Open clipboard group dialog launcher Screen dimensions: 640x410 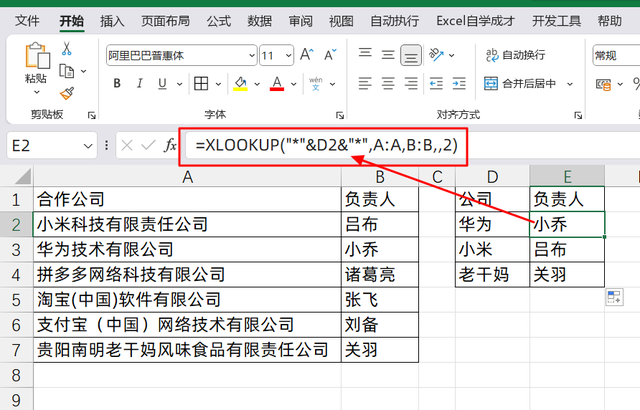[x=92, y=116]
